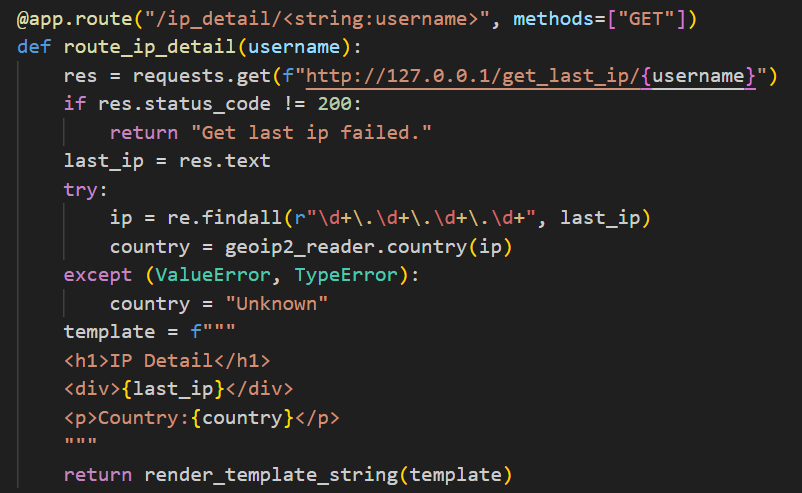Viewport: 802px width, 493px height.
Task: Click the geoip2_reader.country call
Action: (x=346, y=247)
